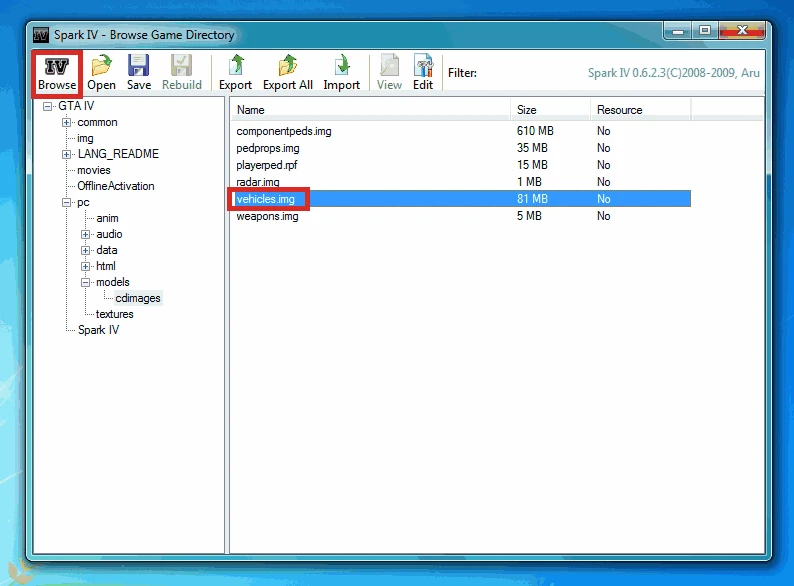
Task: Select the audio folder label
Action: 109,235
